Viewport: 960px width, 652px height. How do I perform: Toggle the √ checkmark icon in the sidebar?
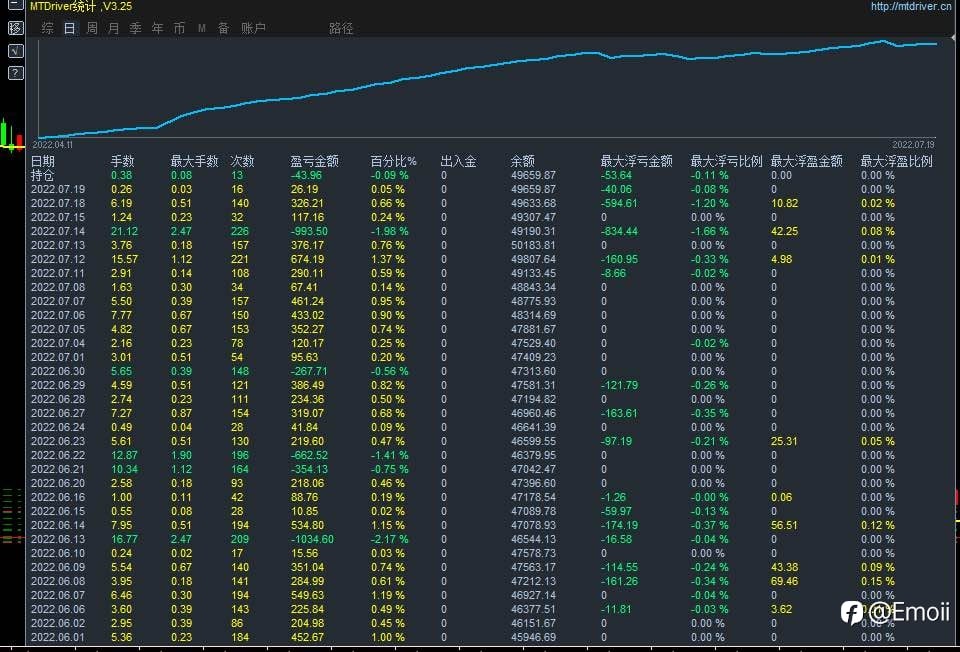point(15,51)
